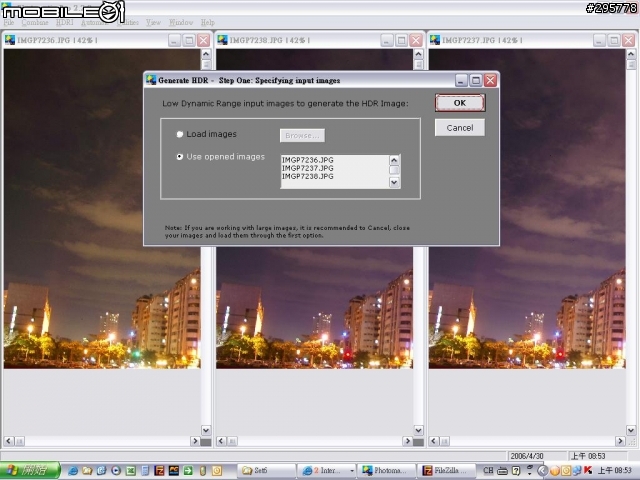The width and height of the screenshot is (640, 480).
Task: Click the scroll-down arrow in the IMGP7236.JPG window
Action: point(206,430)
